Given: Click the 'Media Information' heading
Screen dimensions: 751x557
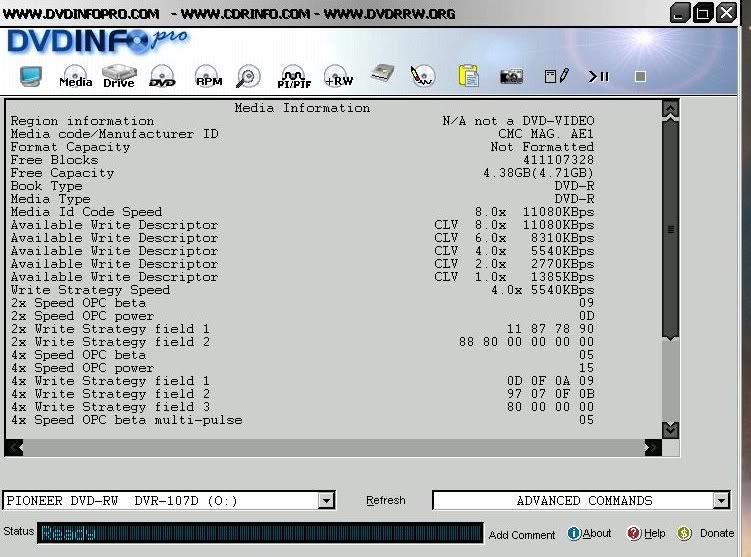Looking at the screenshot, I should 302,108.
